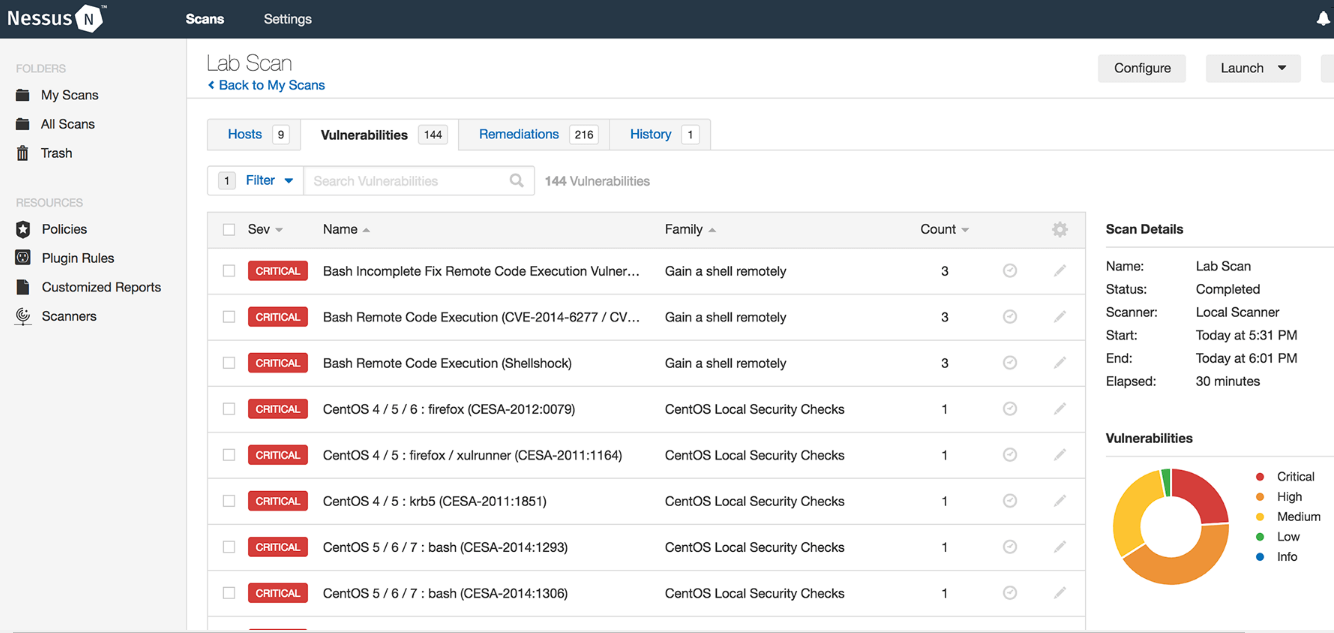The height and width of the screenshot is (633, 1334).
Task: Sort by the Sev column
Action: 265,230
